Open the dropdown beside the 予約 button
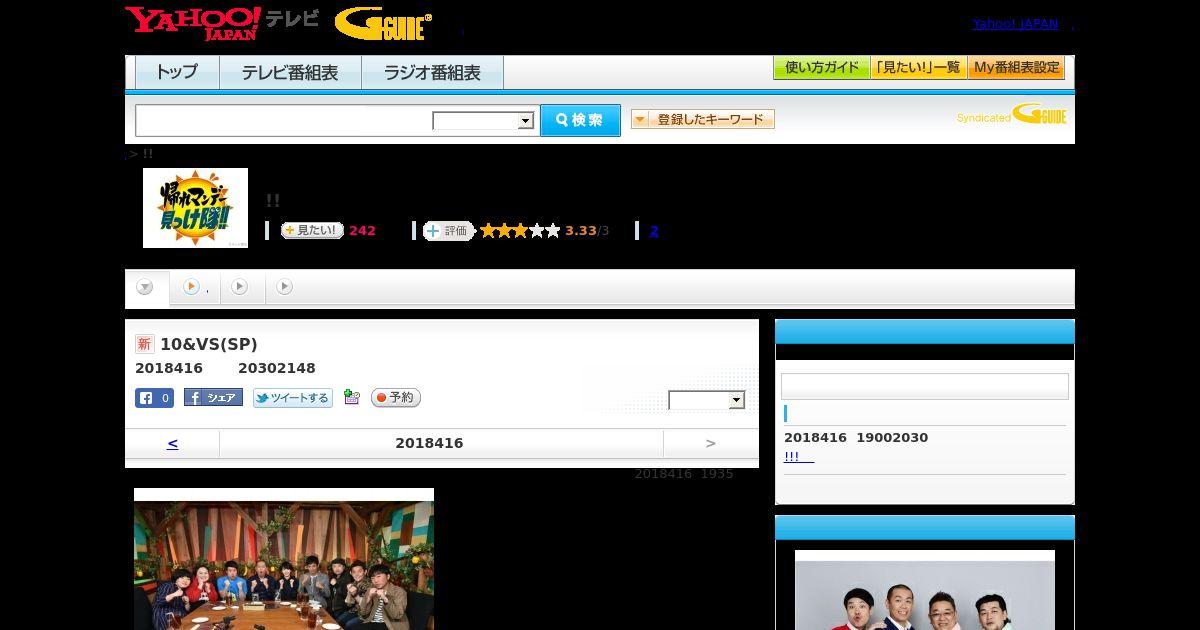This screenshot has height=630, width=1200. pos(707,400)
